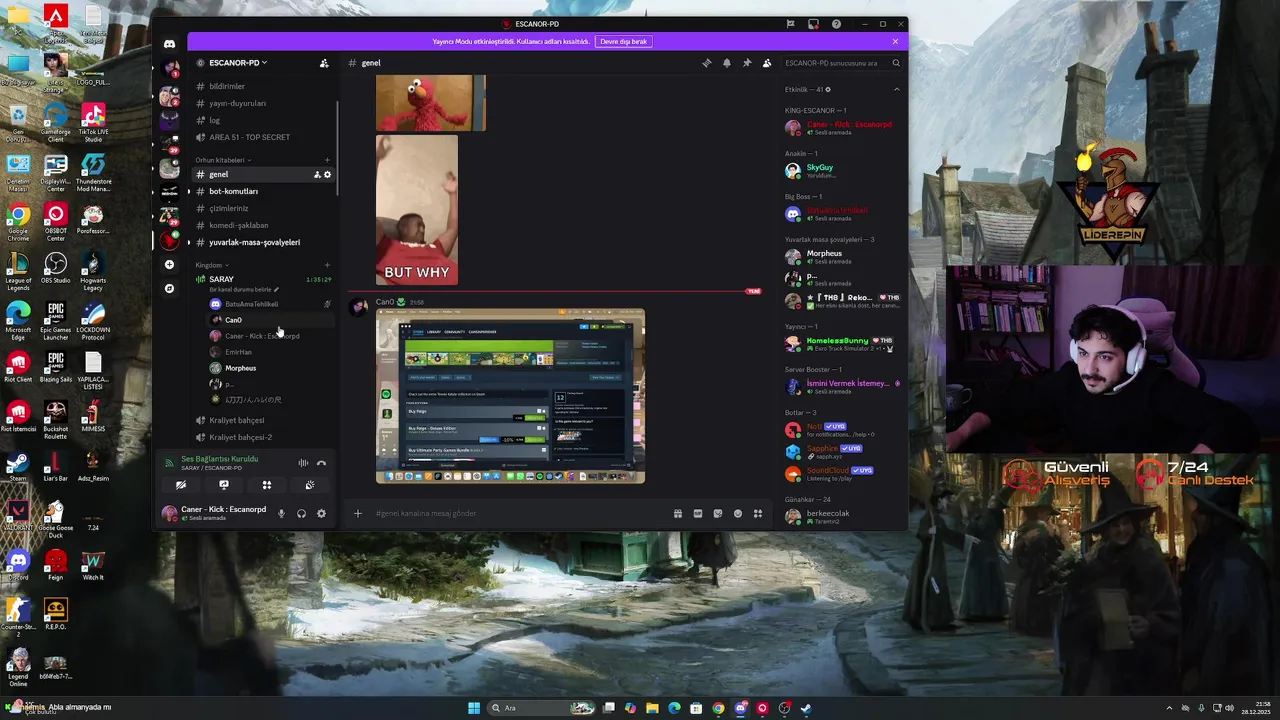Open sticker picker in message bar
This screenshot has height=720, width=1280.
point(718,514)
